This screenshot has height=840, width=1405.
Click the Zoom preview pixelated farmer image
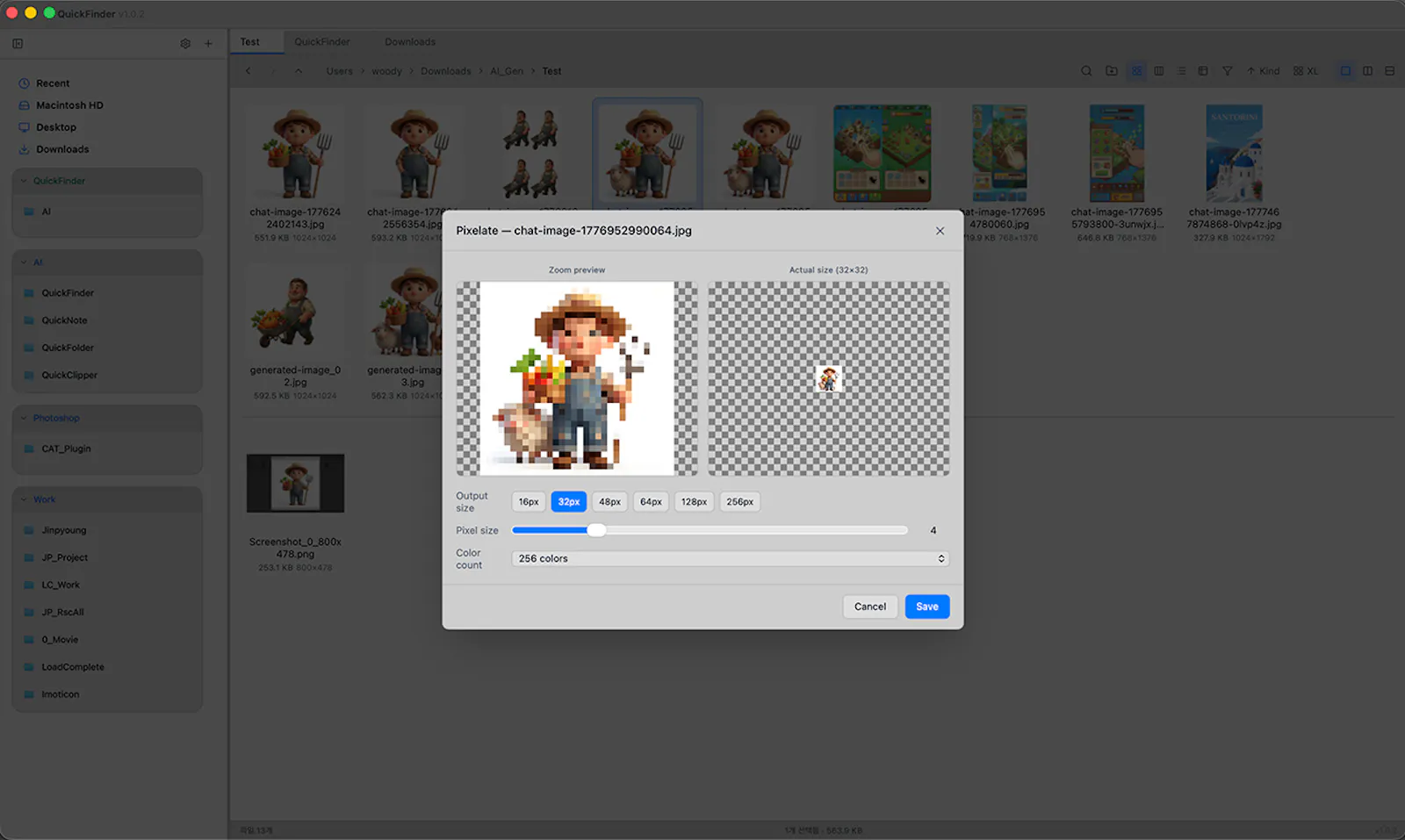point(577,378)
